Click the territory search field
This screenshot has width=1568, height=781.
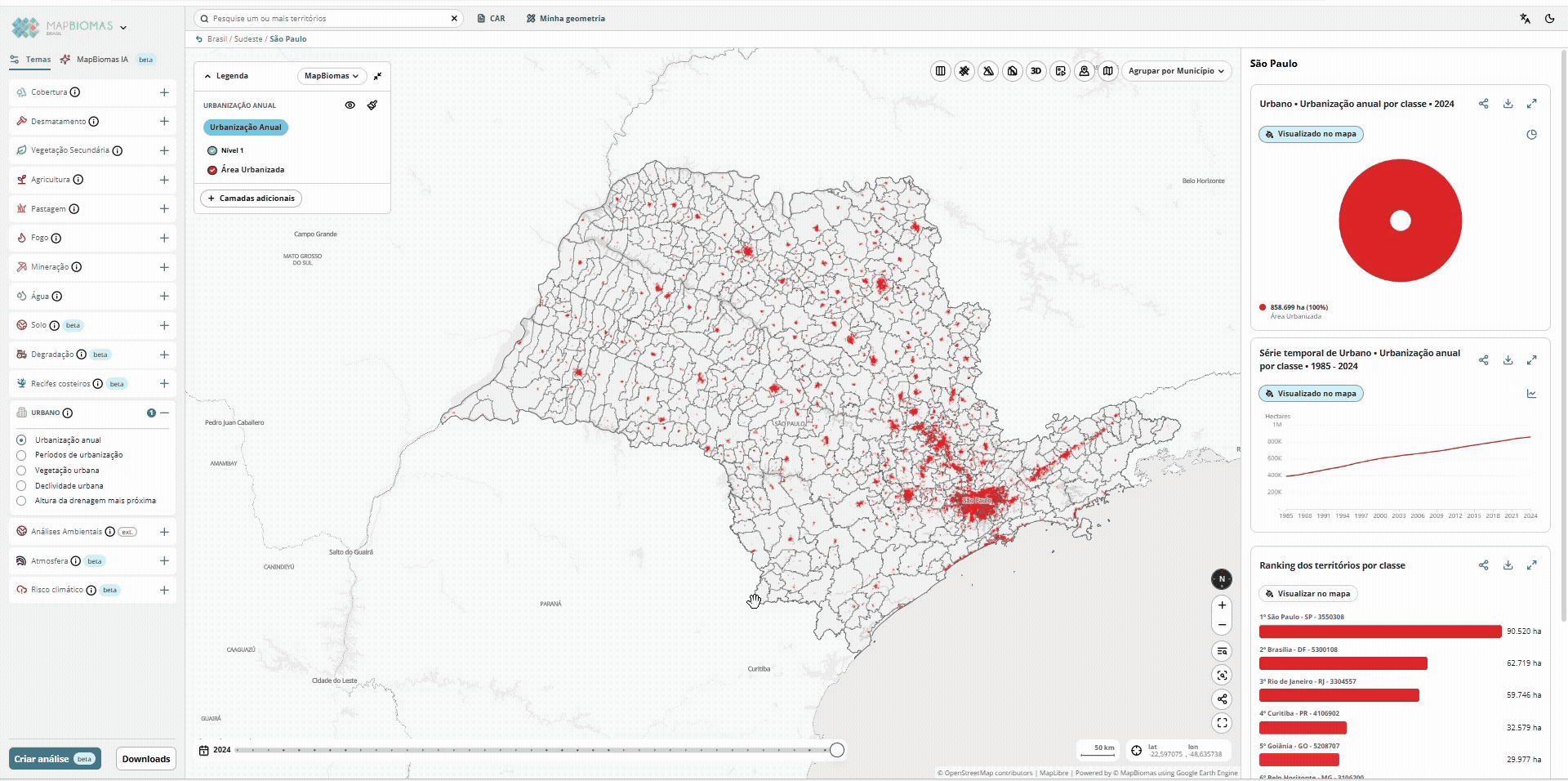pos(328,19)
